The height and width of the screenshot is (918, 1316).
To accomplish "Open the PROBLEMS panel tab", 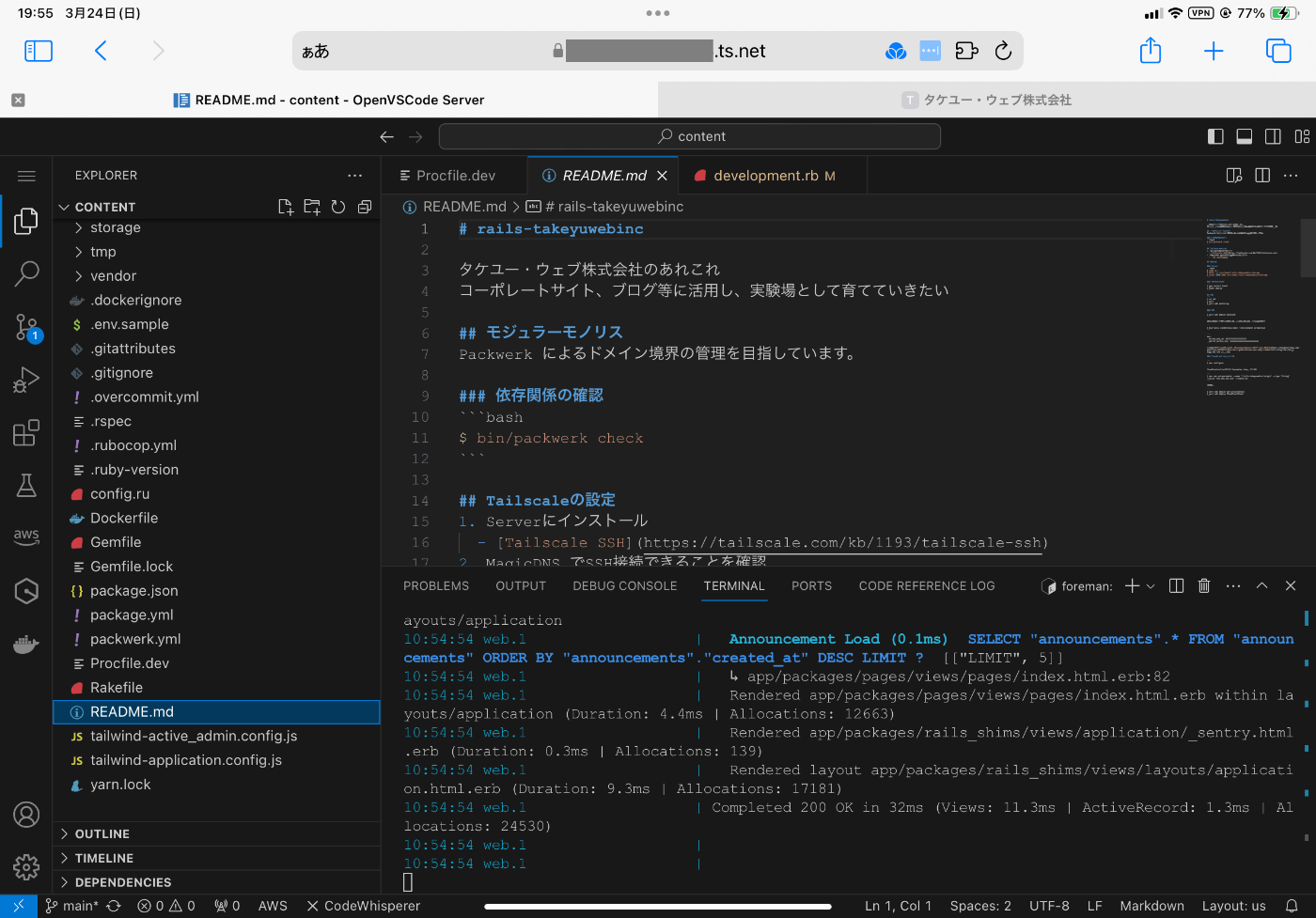I will tap(436, 585).
